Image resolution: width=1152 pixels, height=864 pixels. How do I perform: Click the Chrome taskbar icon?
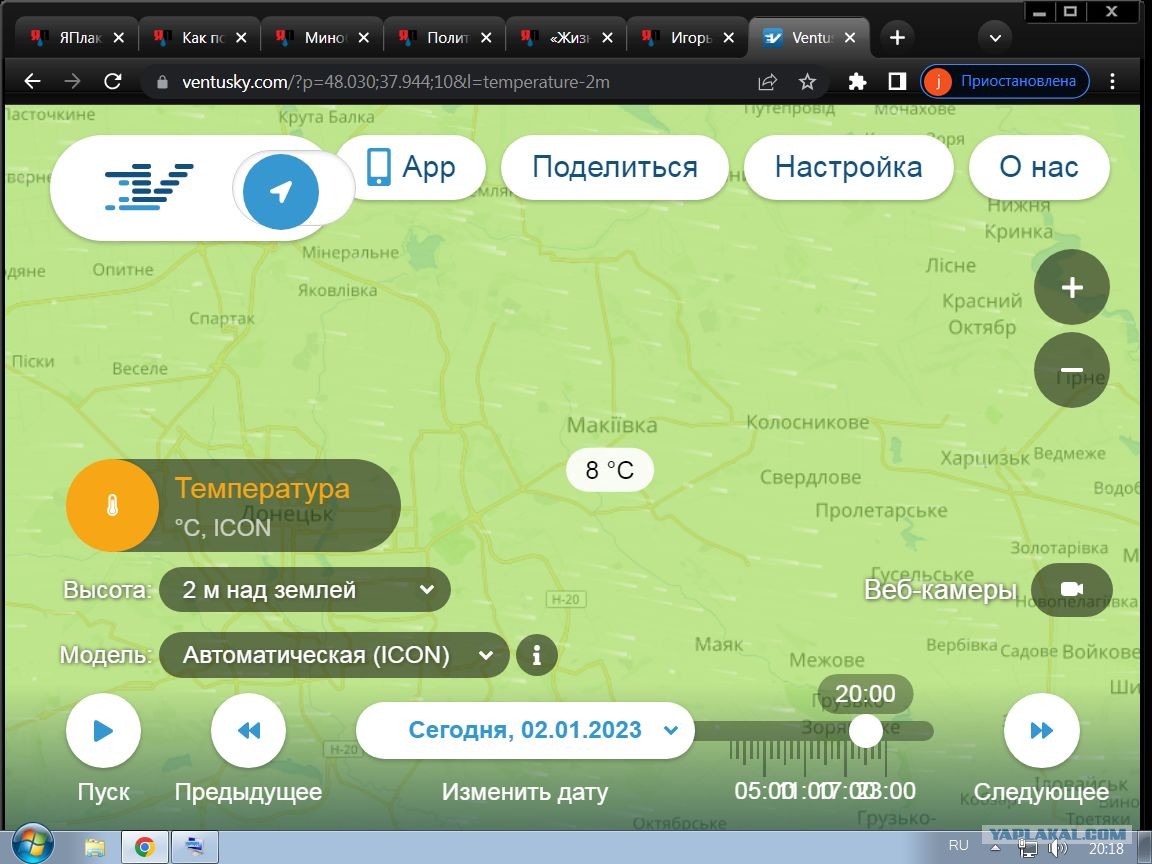145,847
